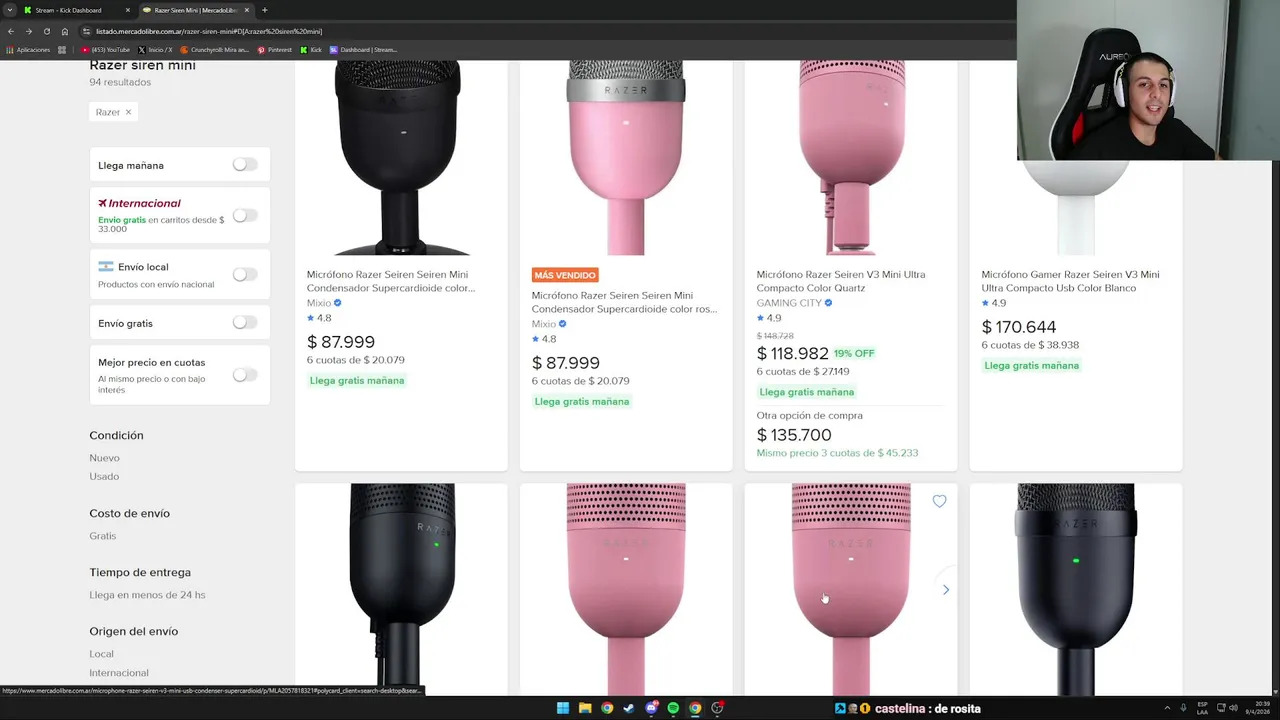Open first Chrome icon in taskbar
Viewport: 1280px width, 720px height.
click(x=607, y=708)
